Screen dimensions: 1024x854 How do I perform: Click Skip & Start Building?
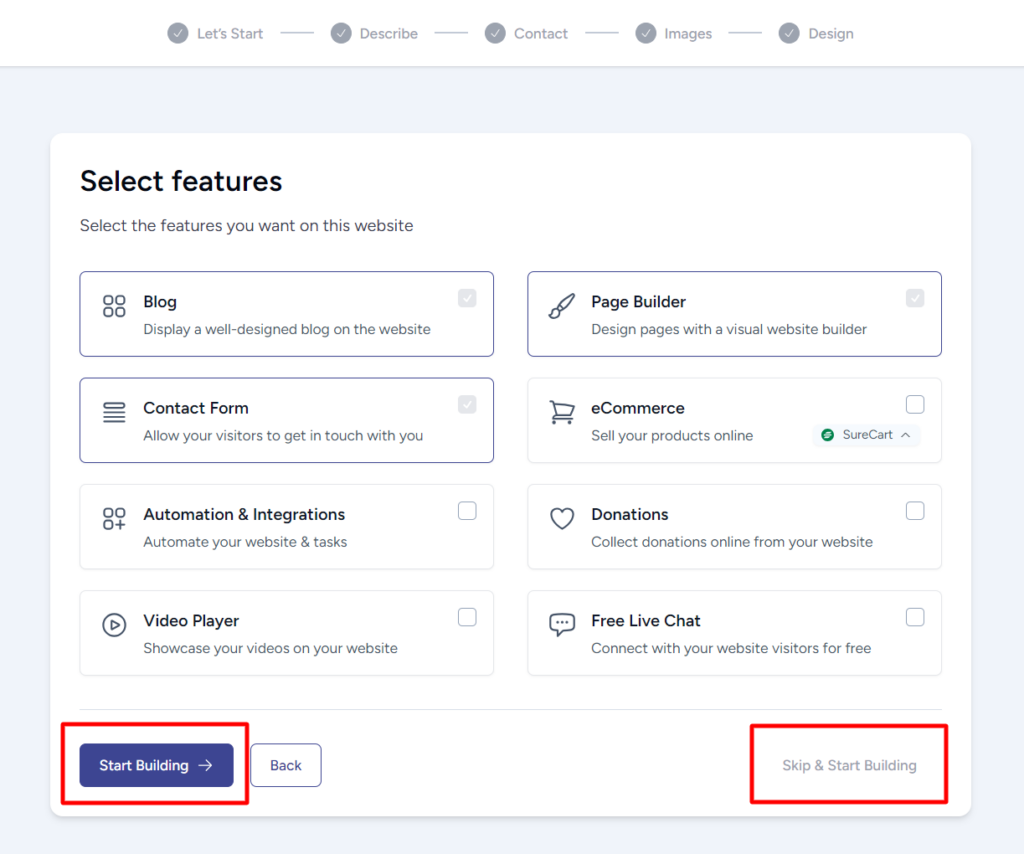(x=848, y=765)
